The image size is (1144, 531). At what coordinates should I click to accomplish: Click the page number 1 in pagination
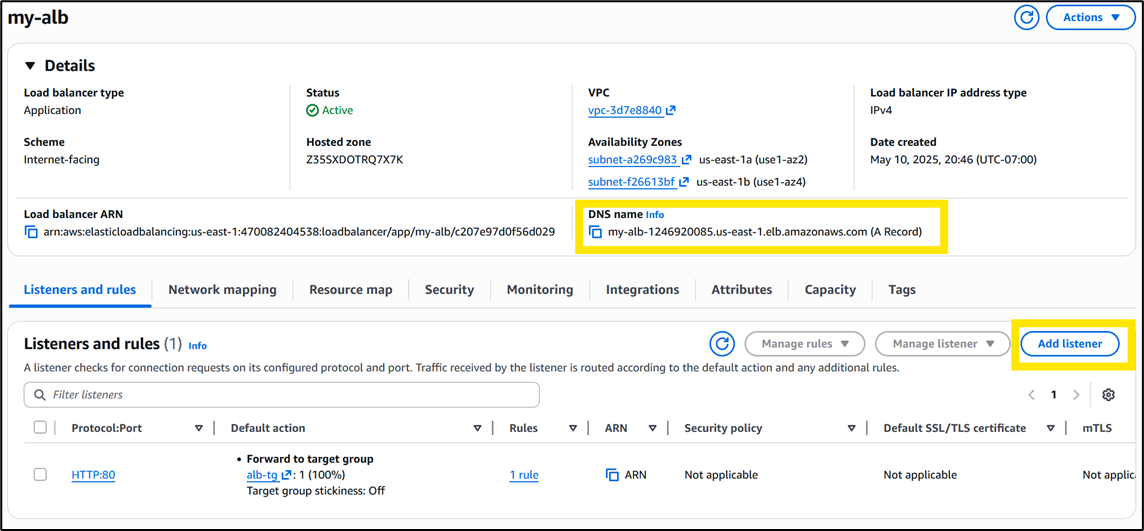point(1054,395)
